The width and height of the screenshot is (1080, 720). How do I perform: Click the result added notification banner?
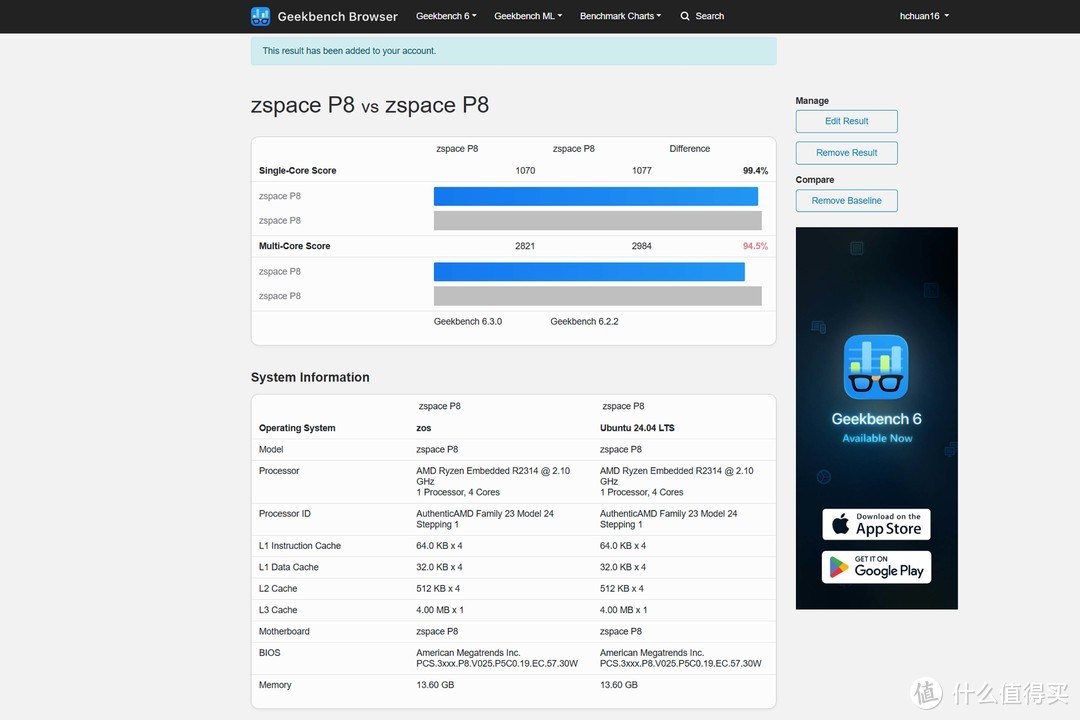513,51
